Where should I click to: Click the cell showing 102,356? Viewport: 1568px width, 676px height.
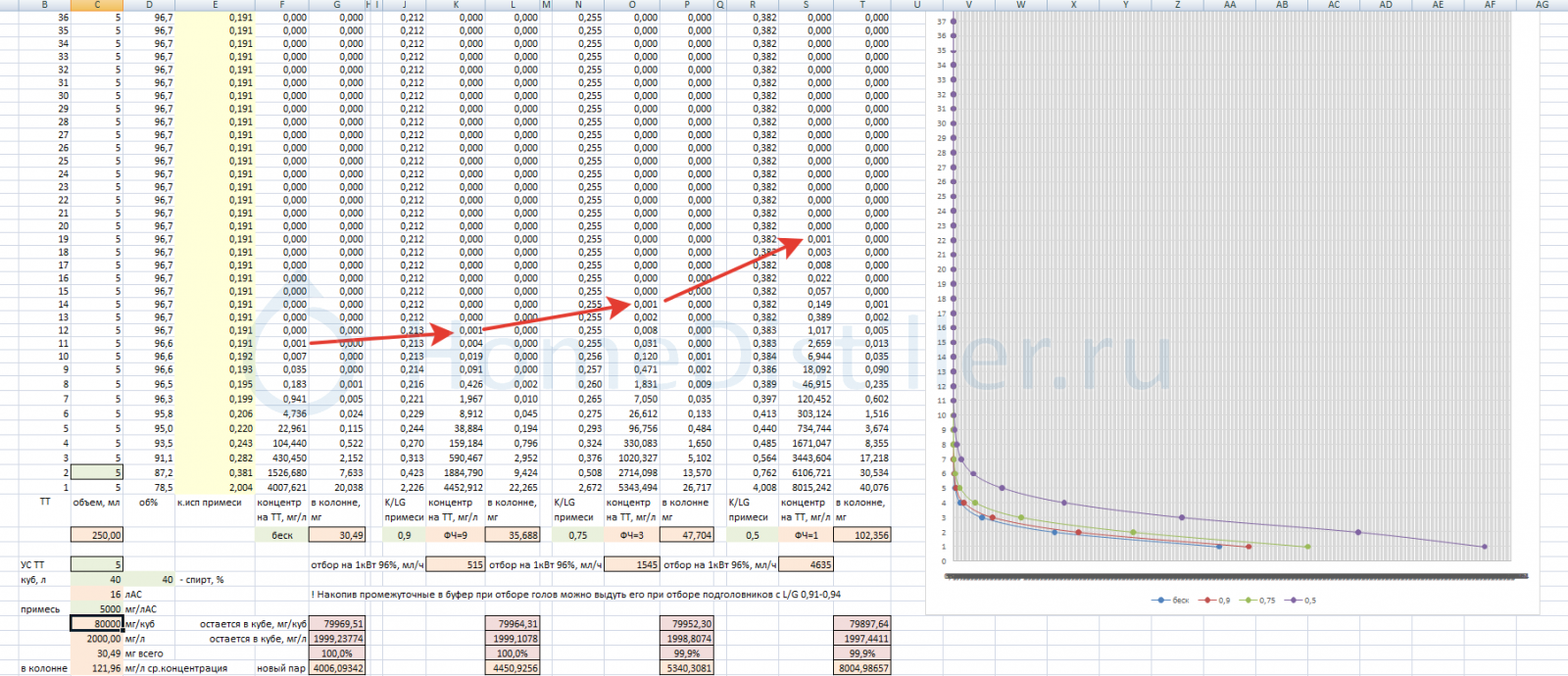point(862,535)
